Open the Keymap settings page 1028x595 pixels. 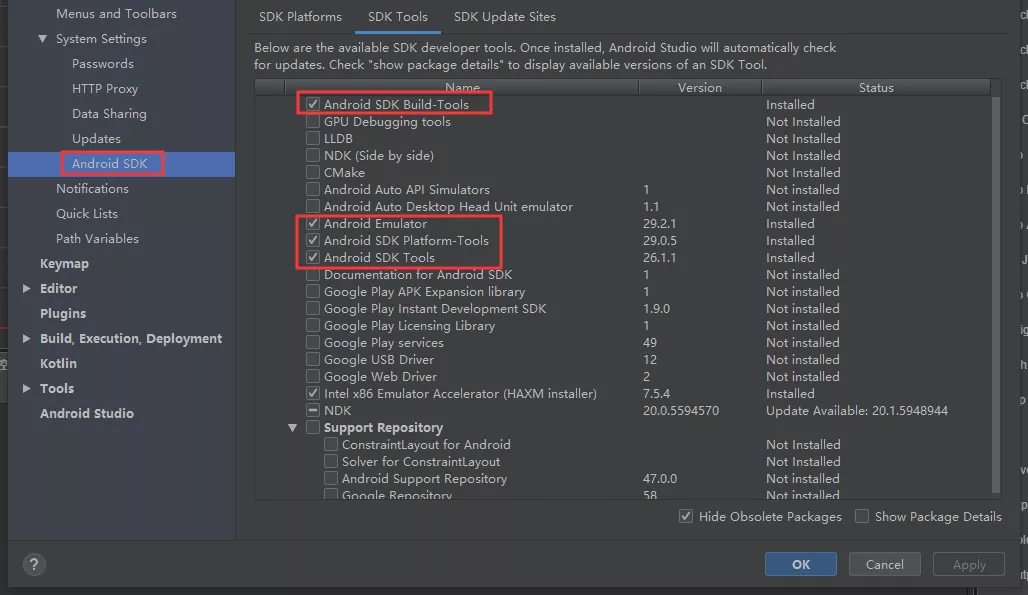[64, 264]
